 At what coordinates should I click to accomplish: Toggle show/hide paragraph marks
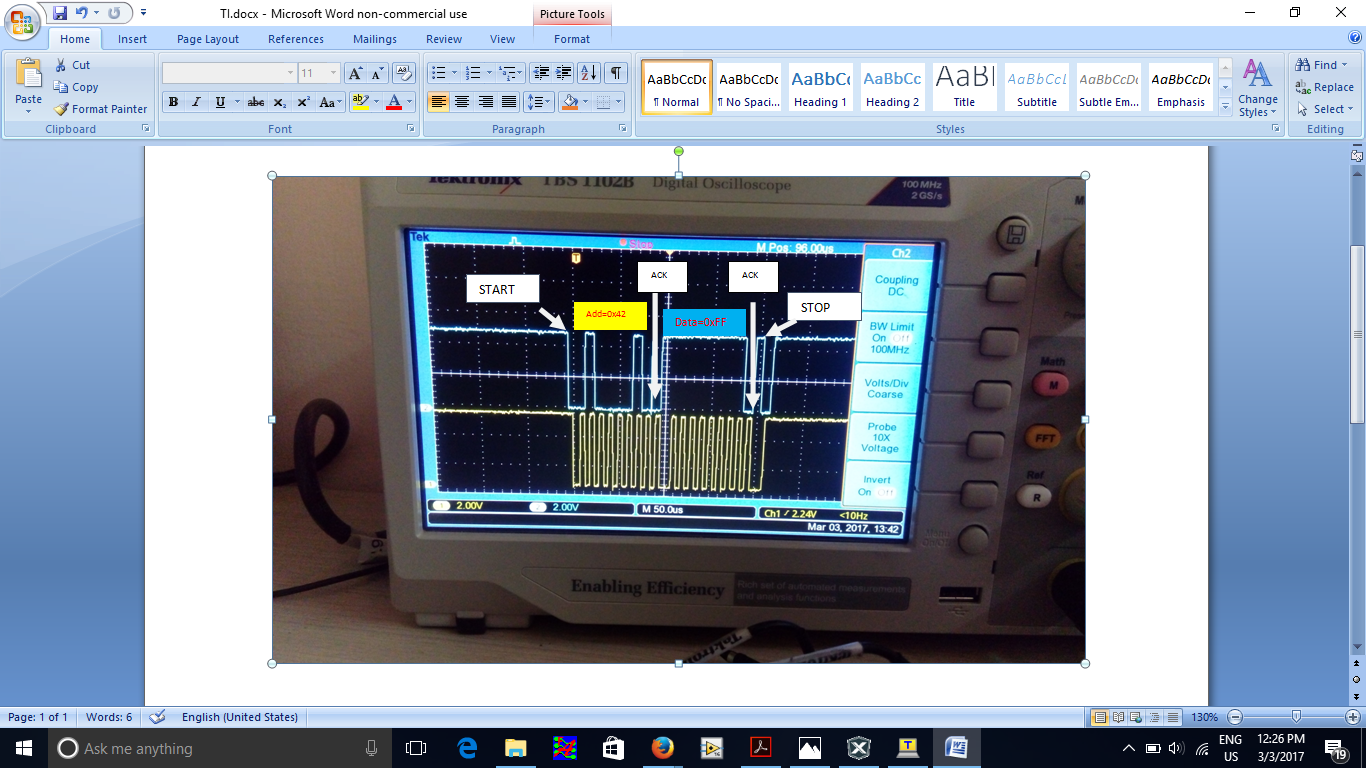(x=616, y=73)
